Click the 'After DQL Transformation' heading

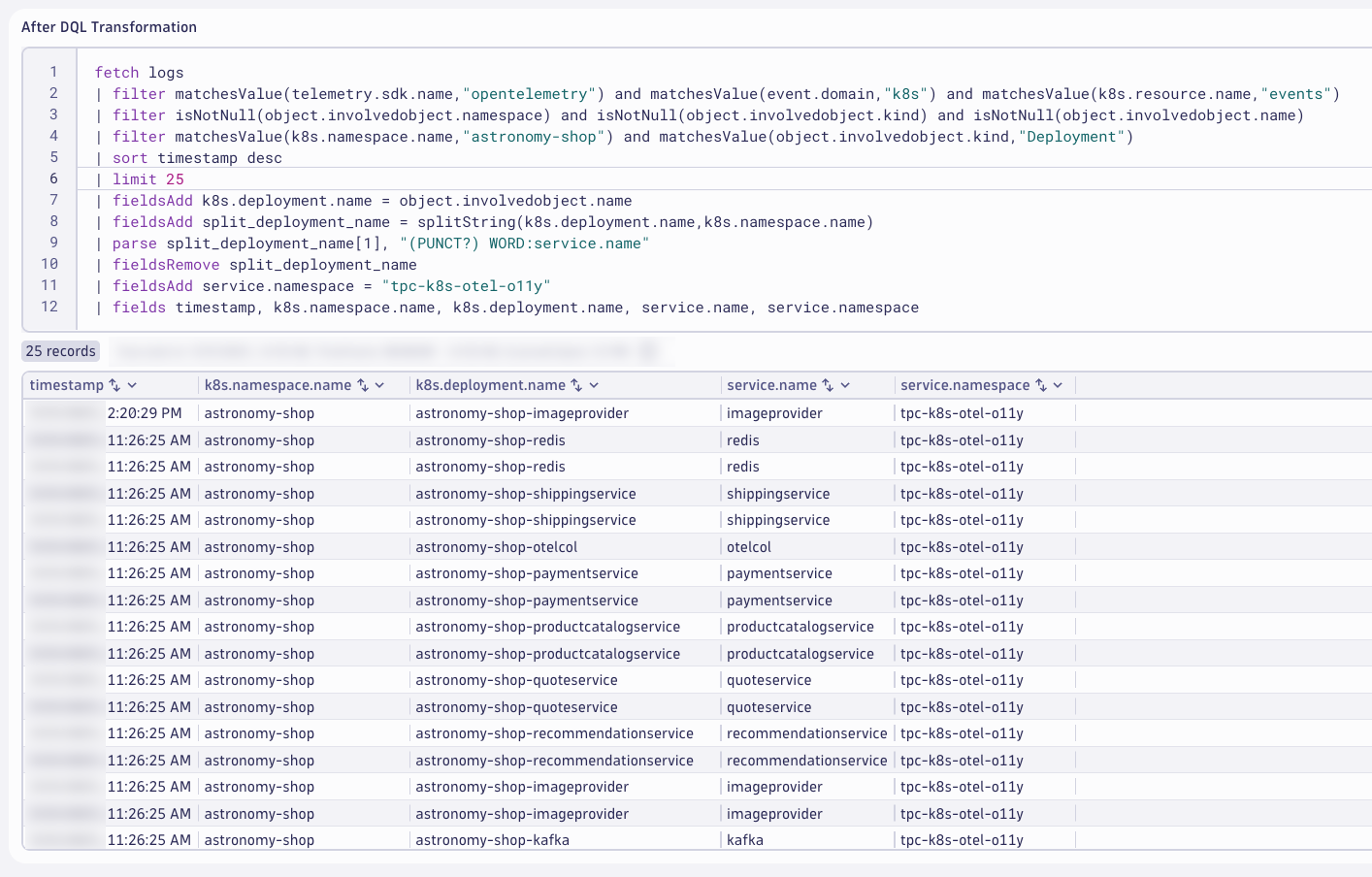109,27
